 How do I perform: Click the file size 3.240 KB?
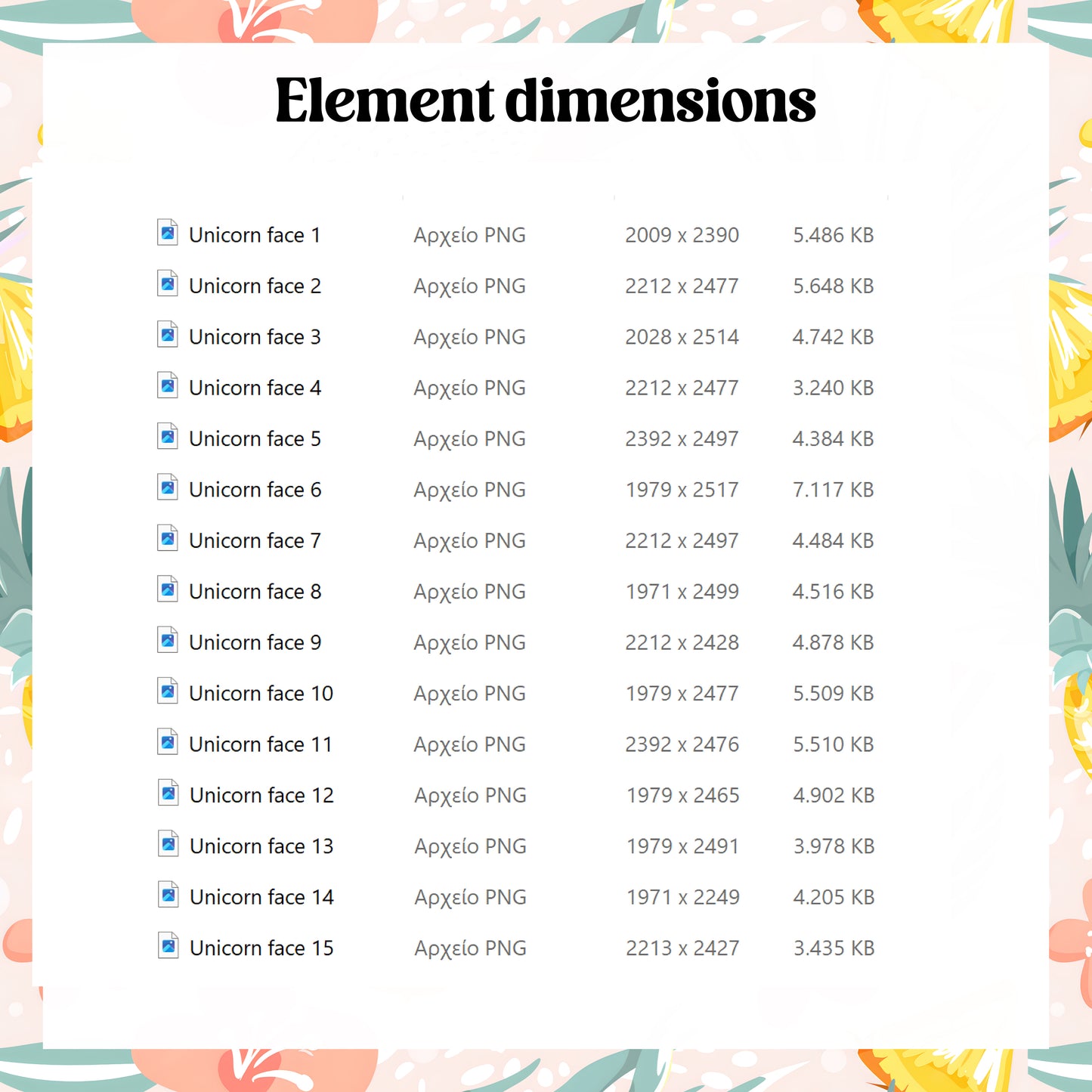(833, 388)
